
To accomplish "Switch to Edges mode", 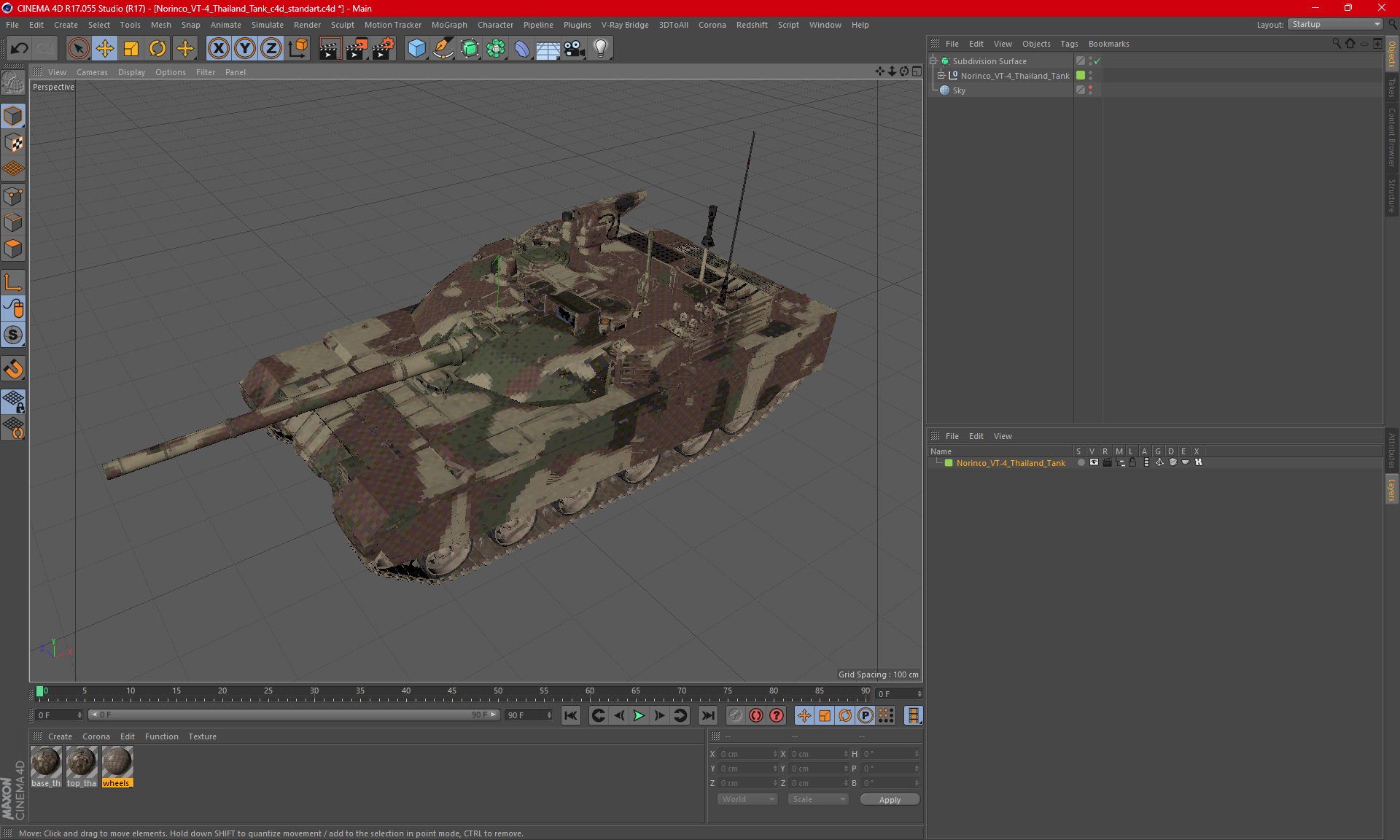I will pyautogui.click(x=13, y=222).
